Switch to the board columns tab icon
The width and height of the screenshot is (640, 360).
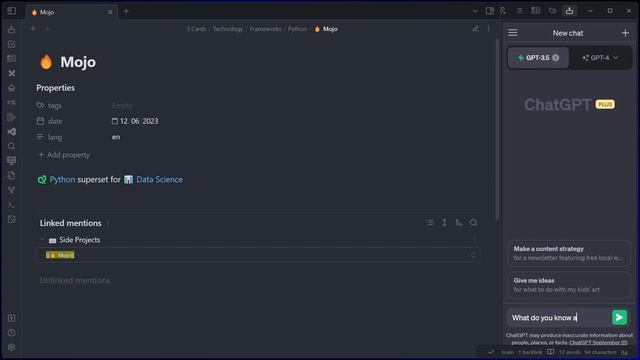(536, 11)
